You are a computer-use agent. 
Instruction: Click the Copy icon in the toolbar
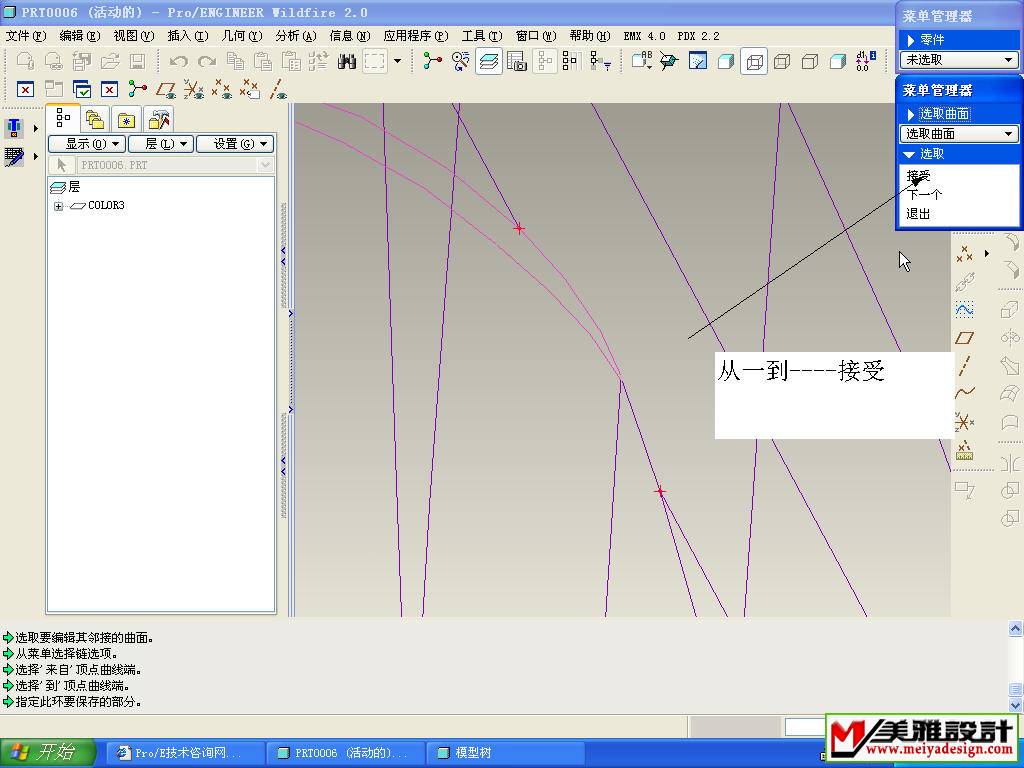(235, 61)
